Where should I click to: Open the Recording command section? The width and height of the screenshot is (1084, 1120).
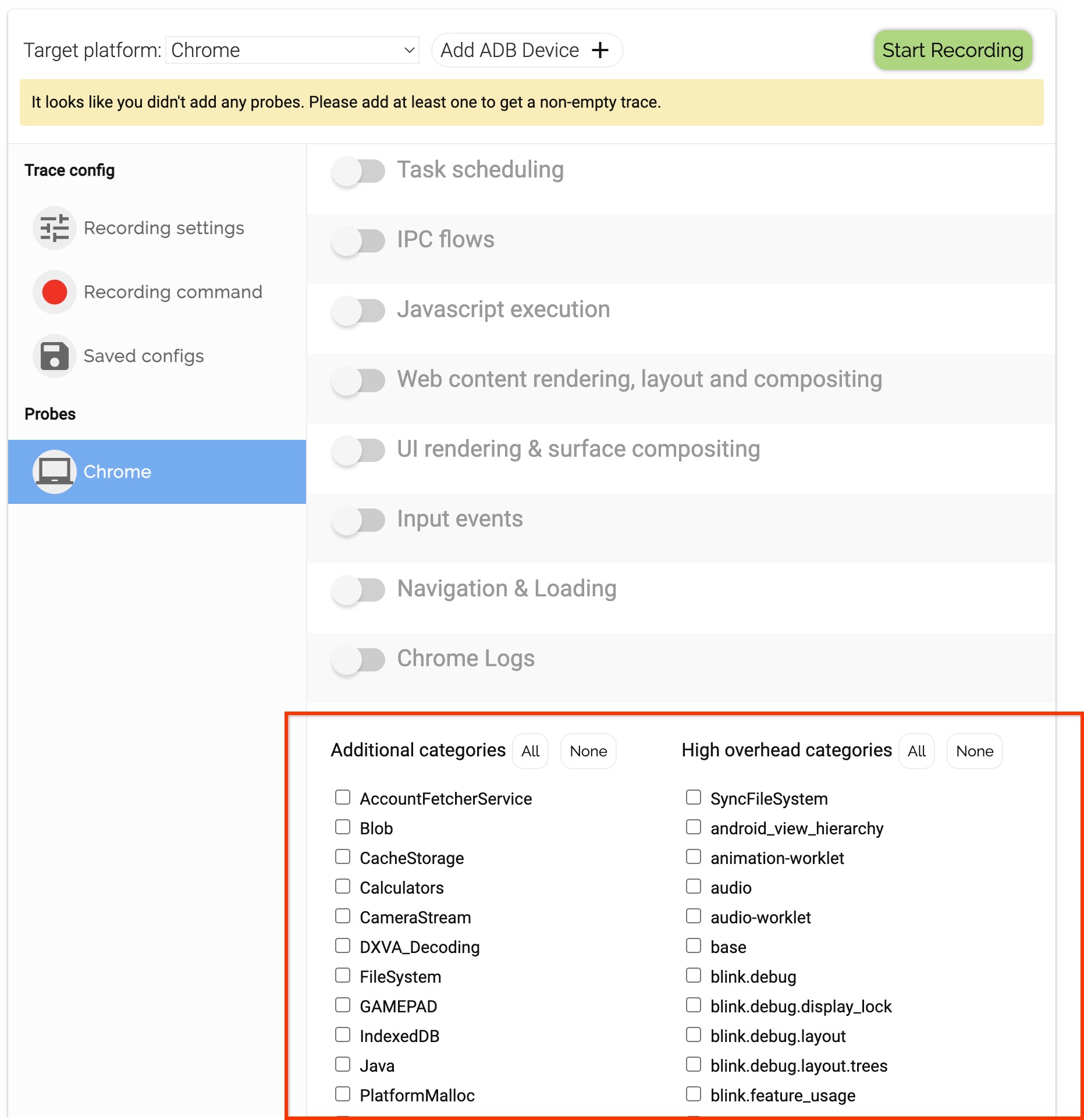click(x=173, y=292)
